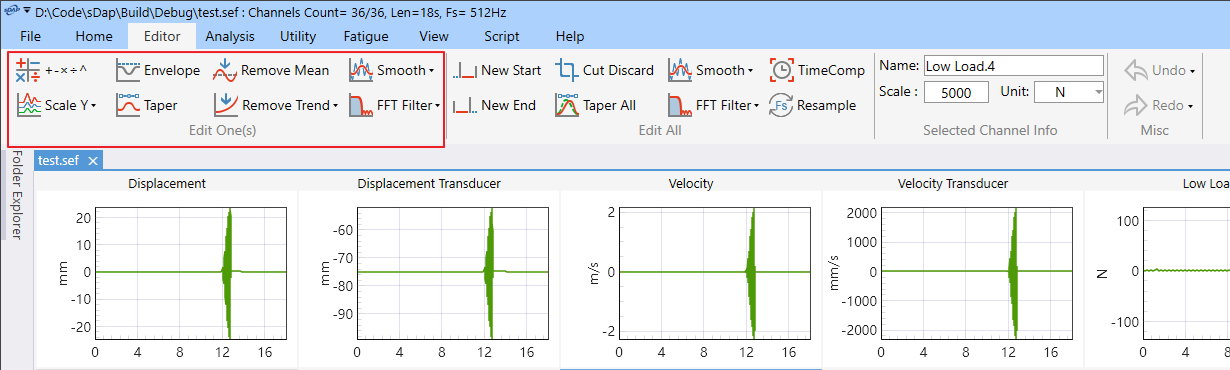1230x370 pixels.
Task: Open the Unit combo box
Action: click(1069, 92)
